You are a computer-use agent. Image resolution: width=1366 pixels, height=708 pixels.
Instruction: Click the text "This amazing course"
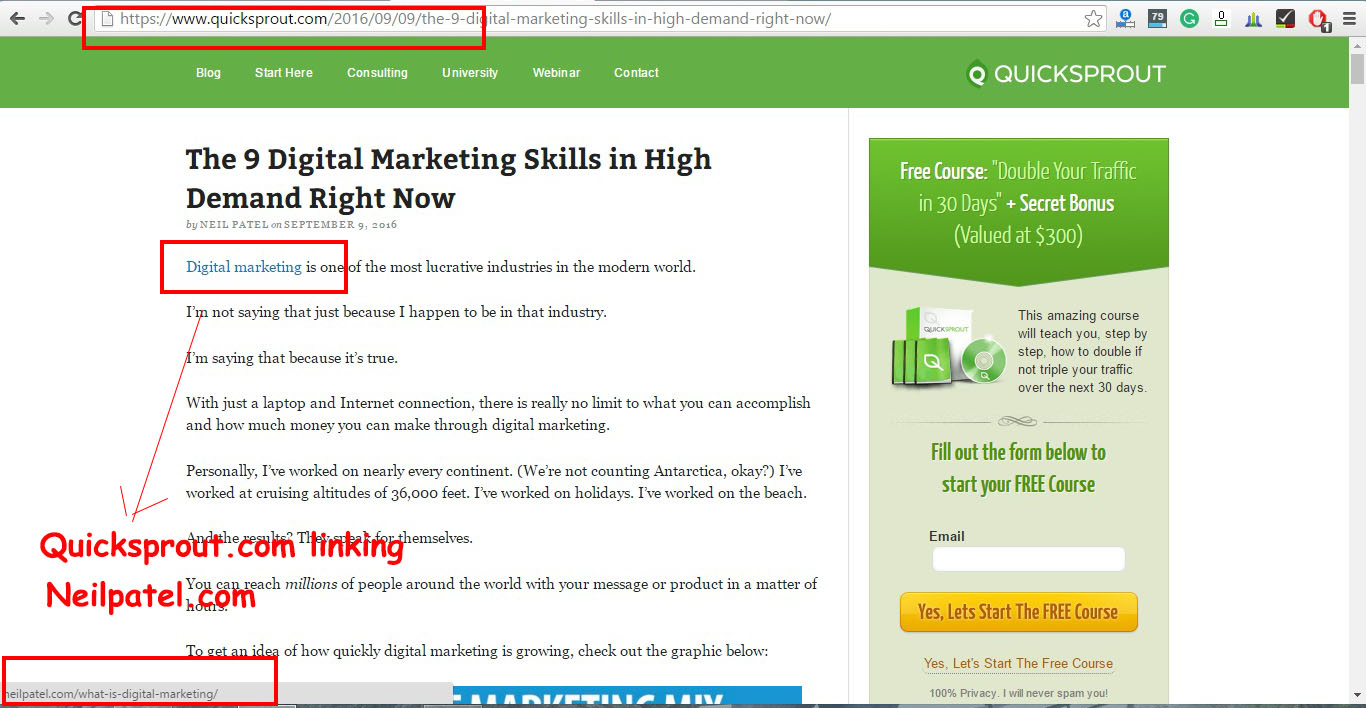(x=1079, y=316)
